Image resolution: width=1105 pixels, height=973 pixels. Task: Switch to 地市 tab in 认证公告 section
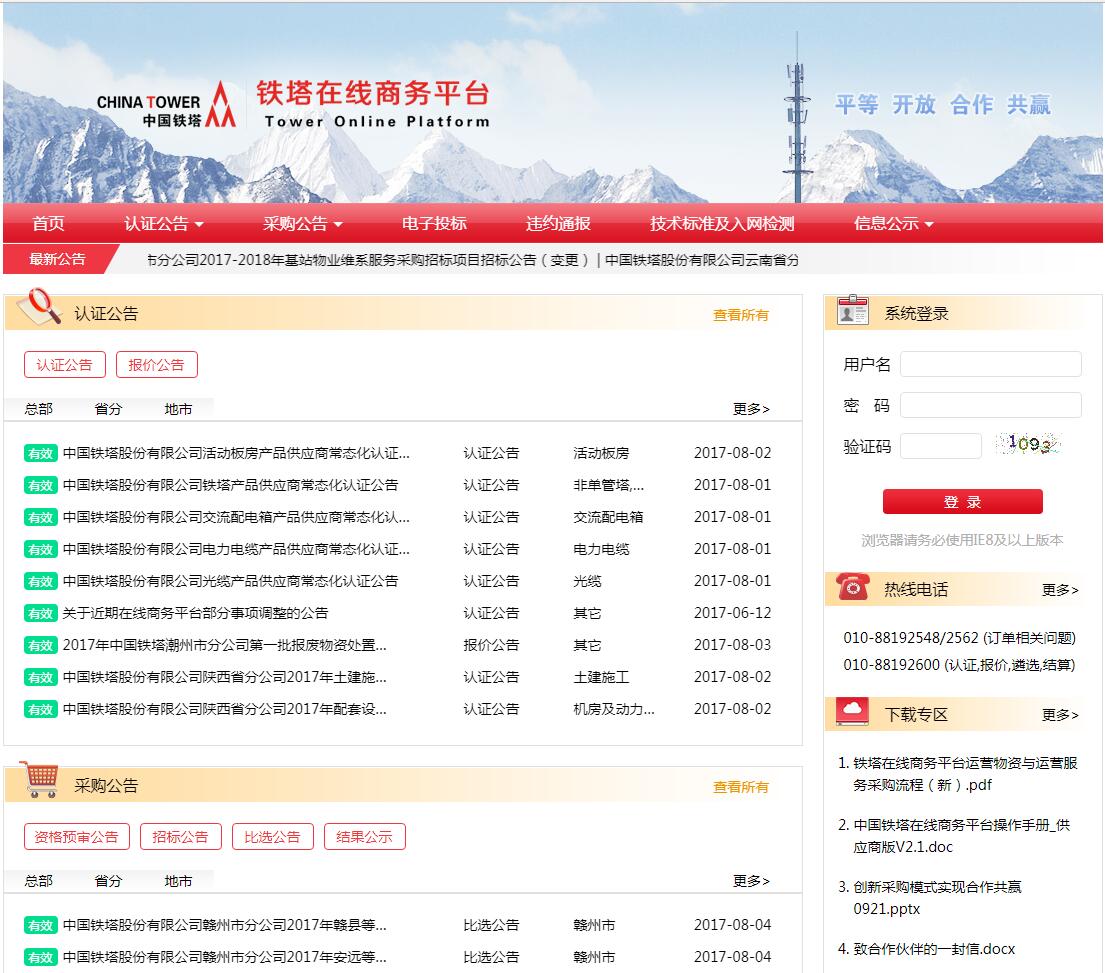coord(178,409)
